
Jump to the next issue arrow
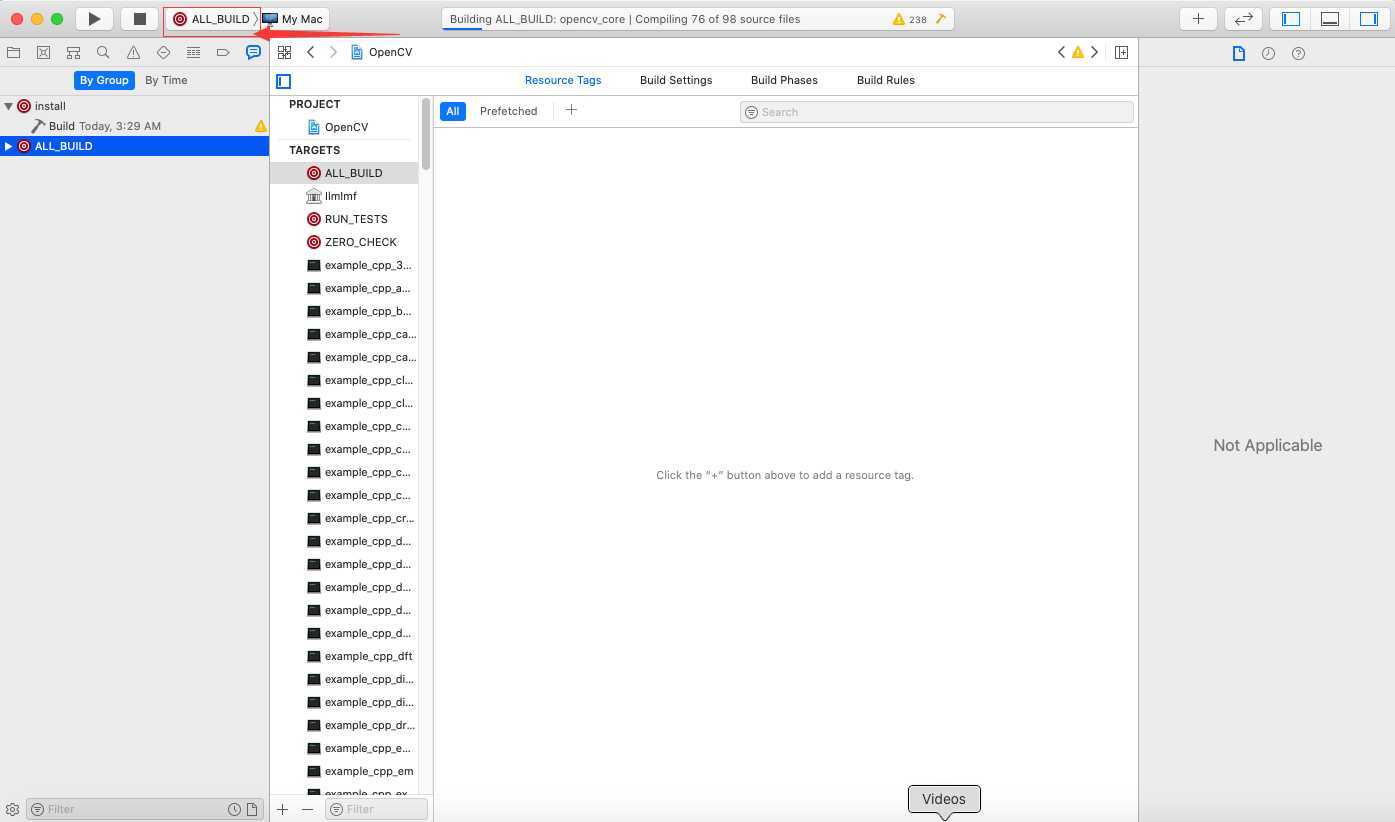pyautogui.click(x=1094, y=52)
